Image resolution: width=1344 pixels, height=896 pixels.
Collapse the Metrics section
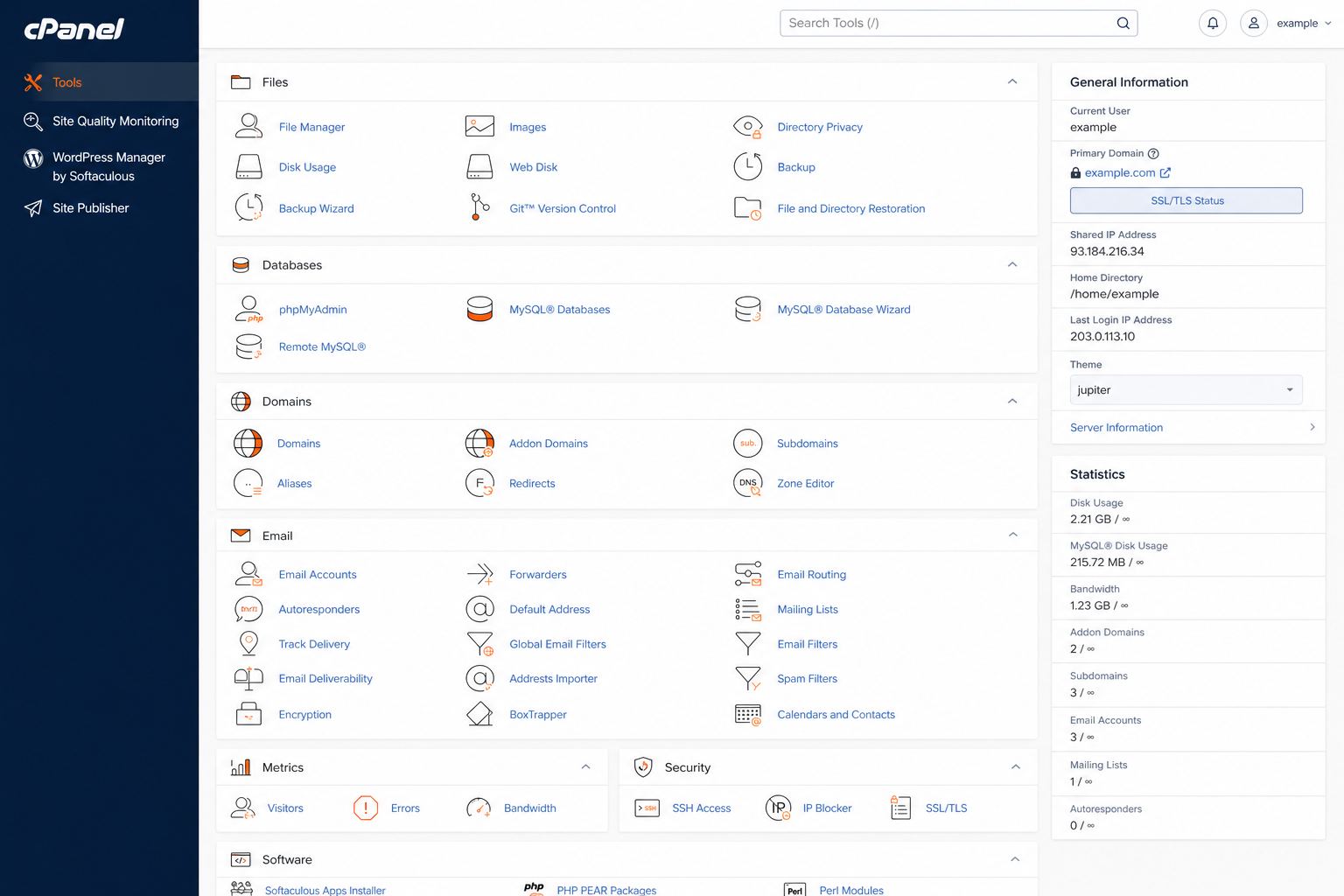585,766
